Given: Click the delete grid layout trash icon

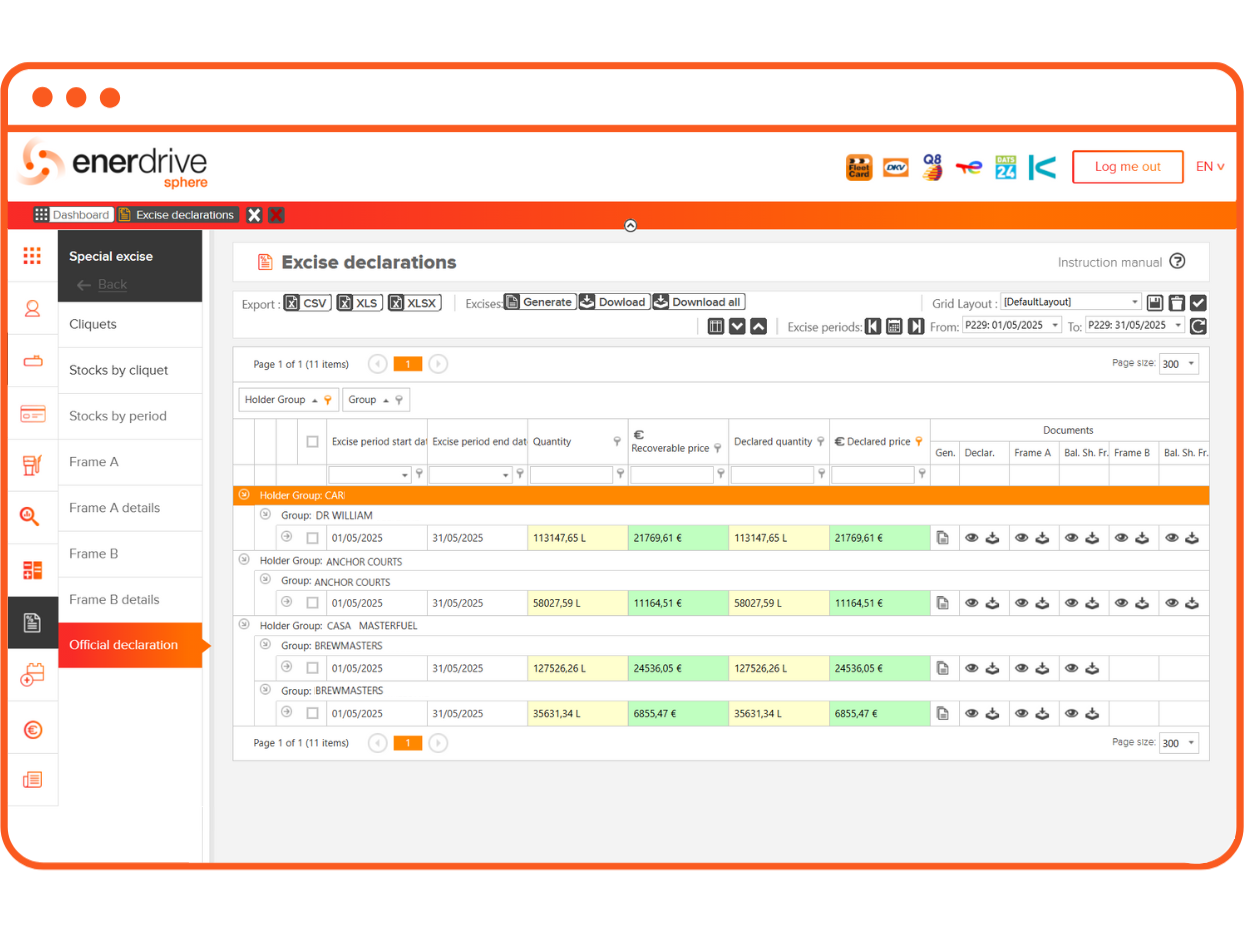Looking at the screenshot, I should [x=1176, y=302].
